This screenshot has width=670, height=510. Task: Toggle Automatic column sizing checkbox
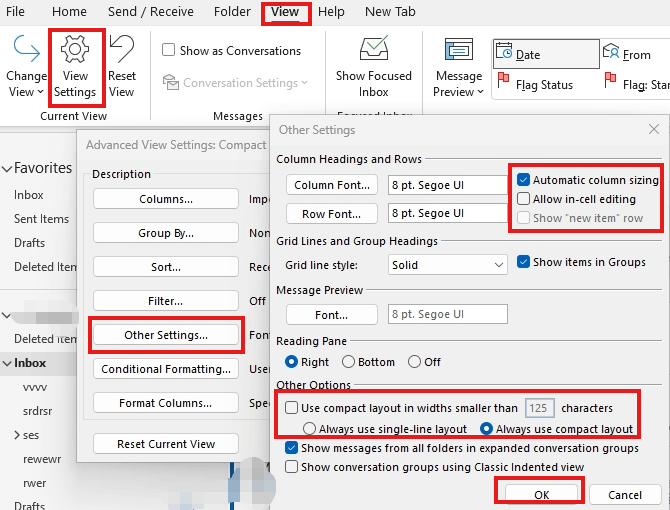523,180
